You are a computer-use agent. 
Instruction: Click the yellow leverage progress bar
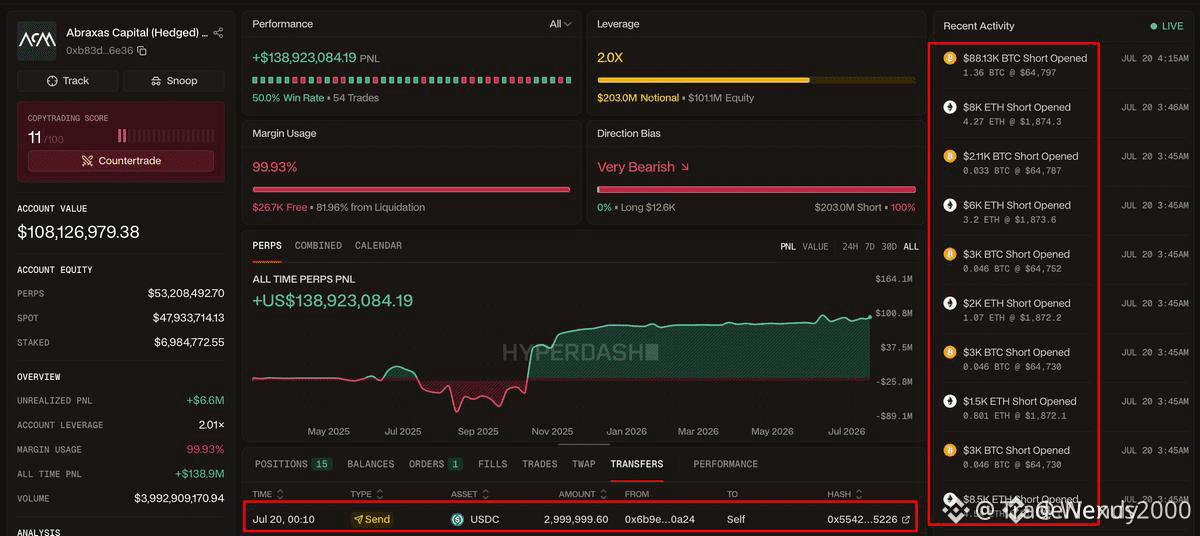coord(756,80)
